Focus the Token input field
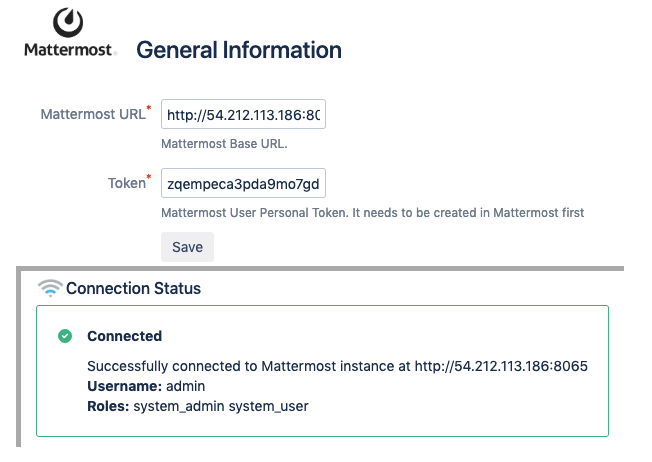The image size is (652, 462). (x=243, y=184)
